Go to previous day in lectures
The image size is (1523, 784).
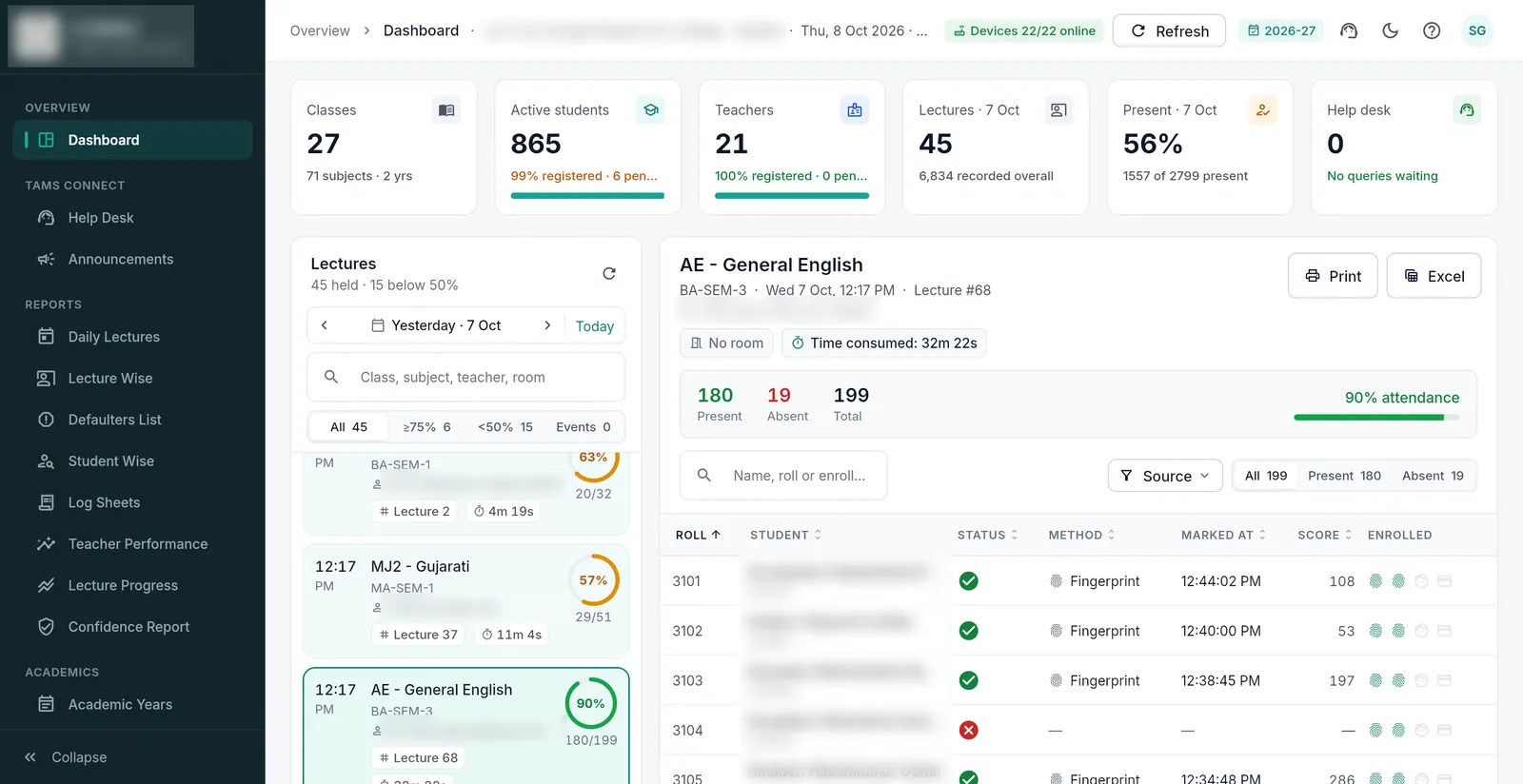(325, 325)
